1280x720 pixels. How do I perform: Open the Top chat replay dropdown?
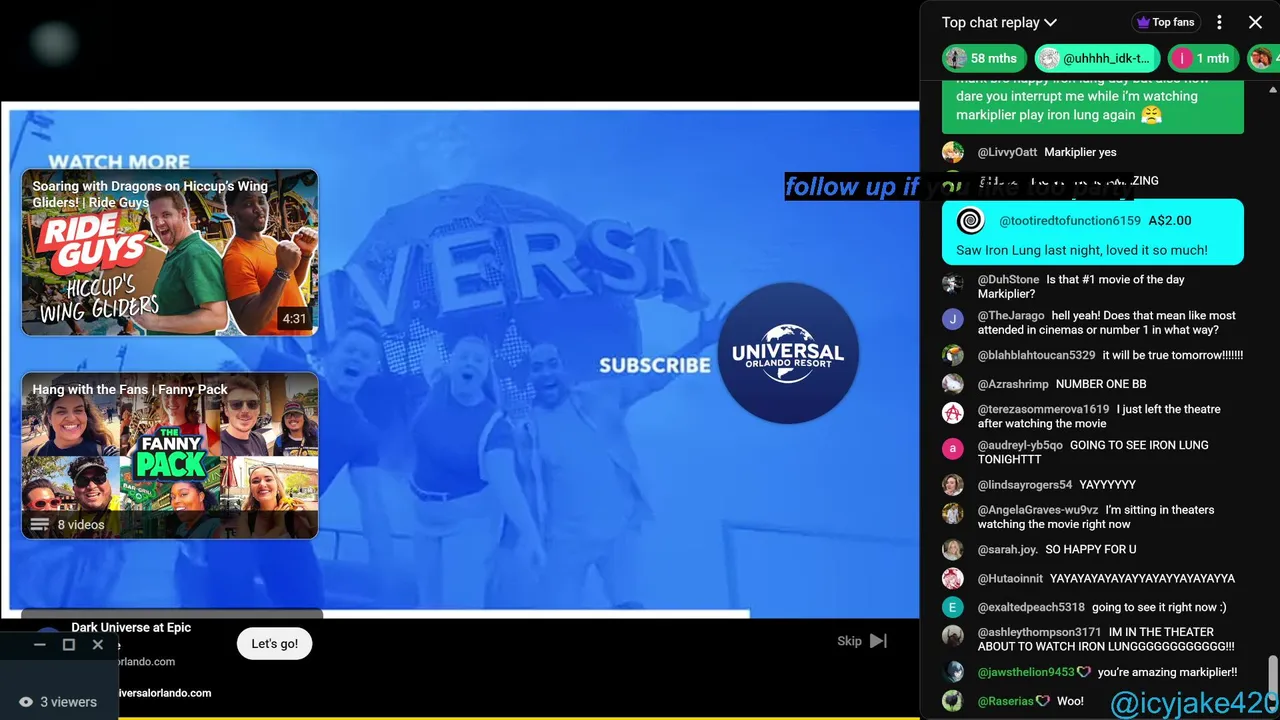pyautogui.click(x=999, y=22)
